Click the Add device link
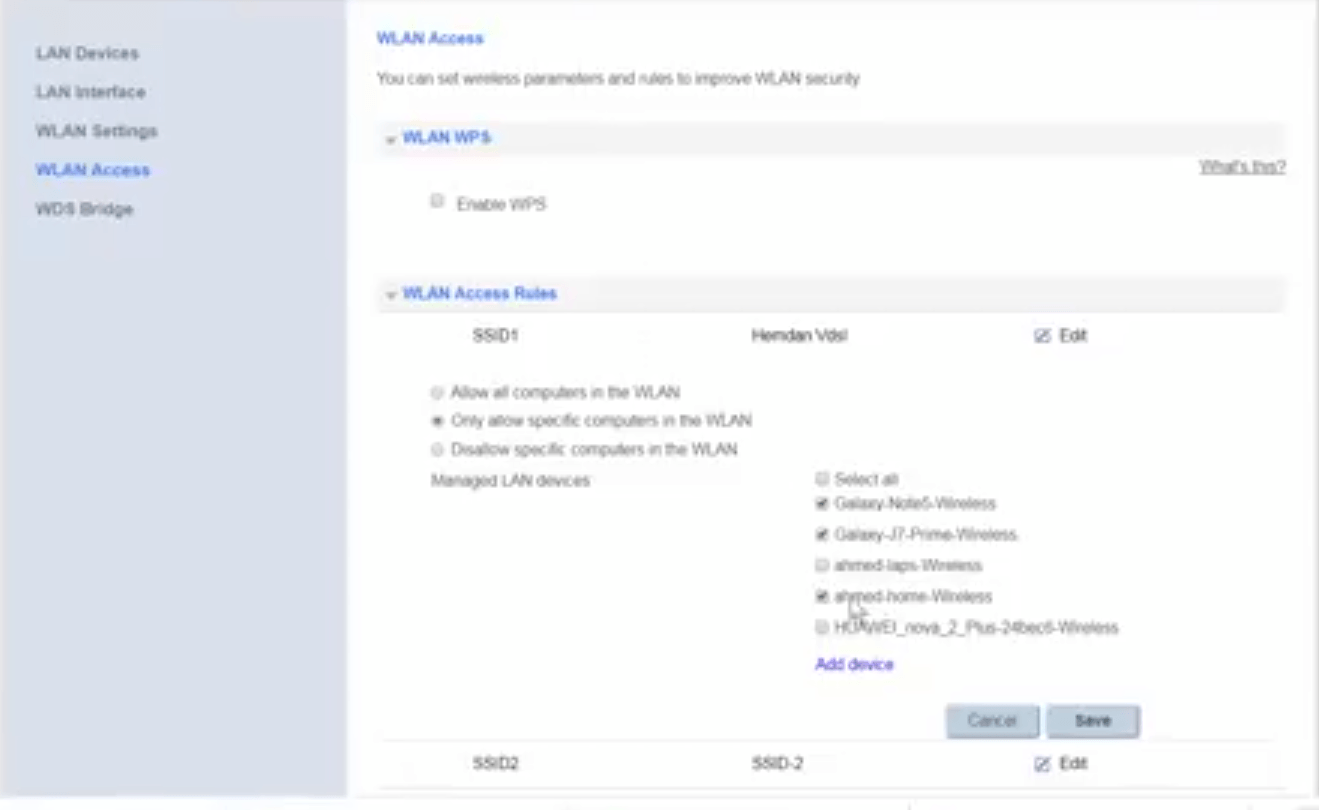Image resolution: width=1319 pixels, height=810 pixels. pos(854,664)
